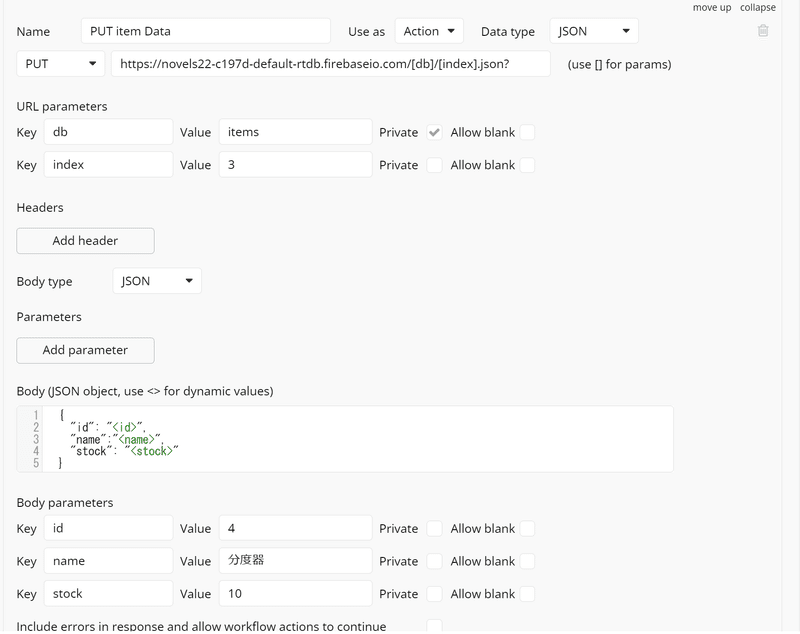Enable 'Include errors in response' checkbox
The height and width of the screenshot is (634, 800).
click(434, 626)
